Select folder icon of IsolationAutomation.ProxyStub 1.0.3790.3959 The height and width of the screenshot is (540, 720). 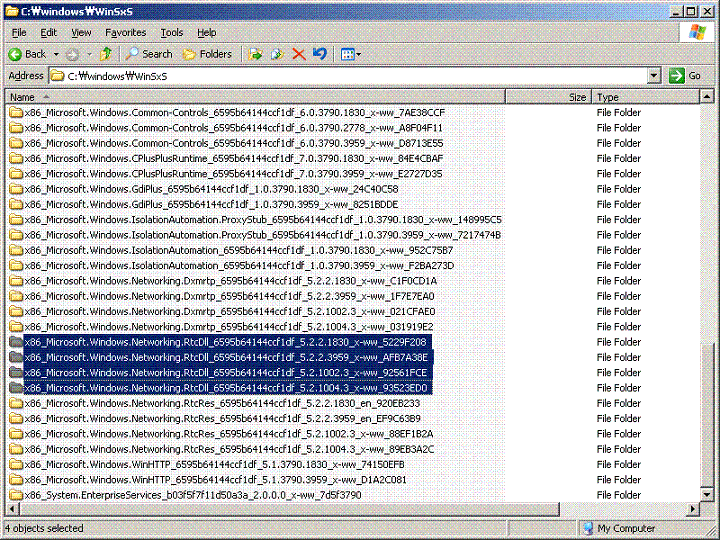(16, 235)
